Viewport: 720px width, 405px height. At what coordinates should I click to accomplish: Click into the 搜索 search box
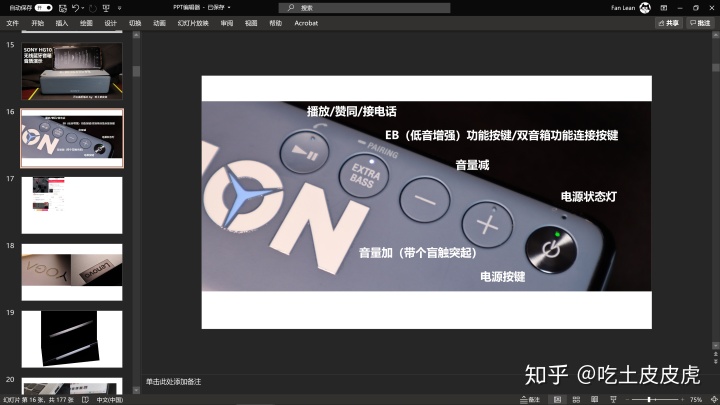pyautogui.click(x=364, y=8)
